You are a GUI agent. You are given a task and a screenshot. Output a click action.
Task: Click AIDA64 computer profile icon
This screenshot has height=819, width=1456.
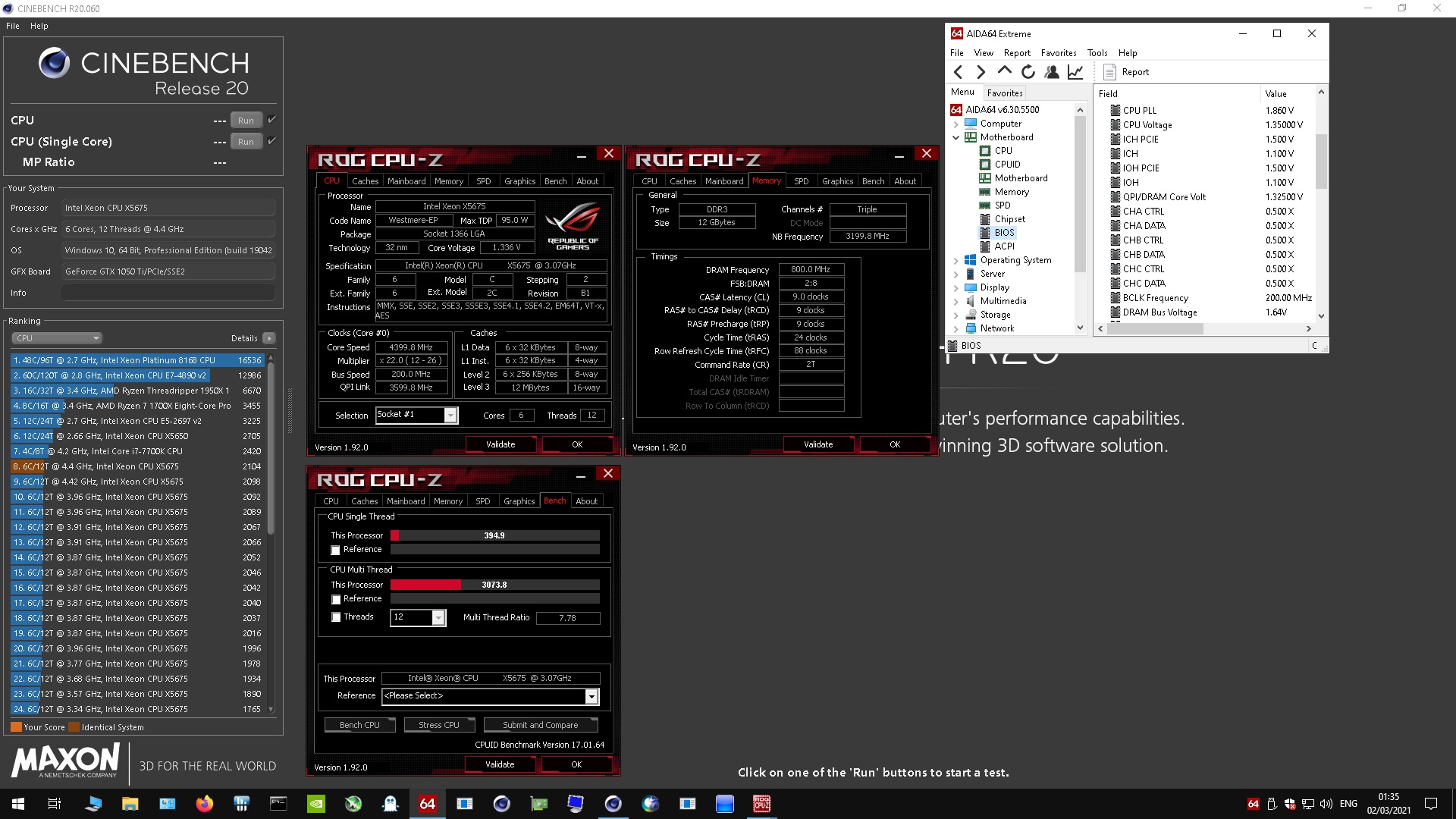click(x=1051, y=71)
